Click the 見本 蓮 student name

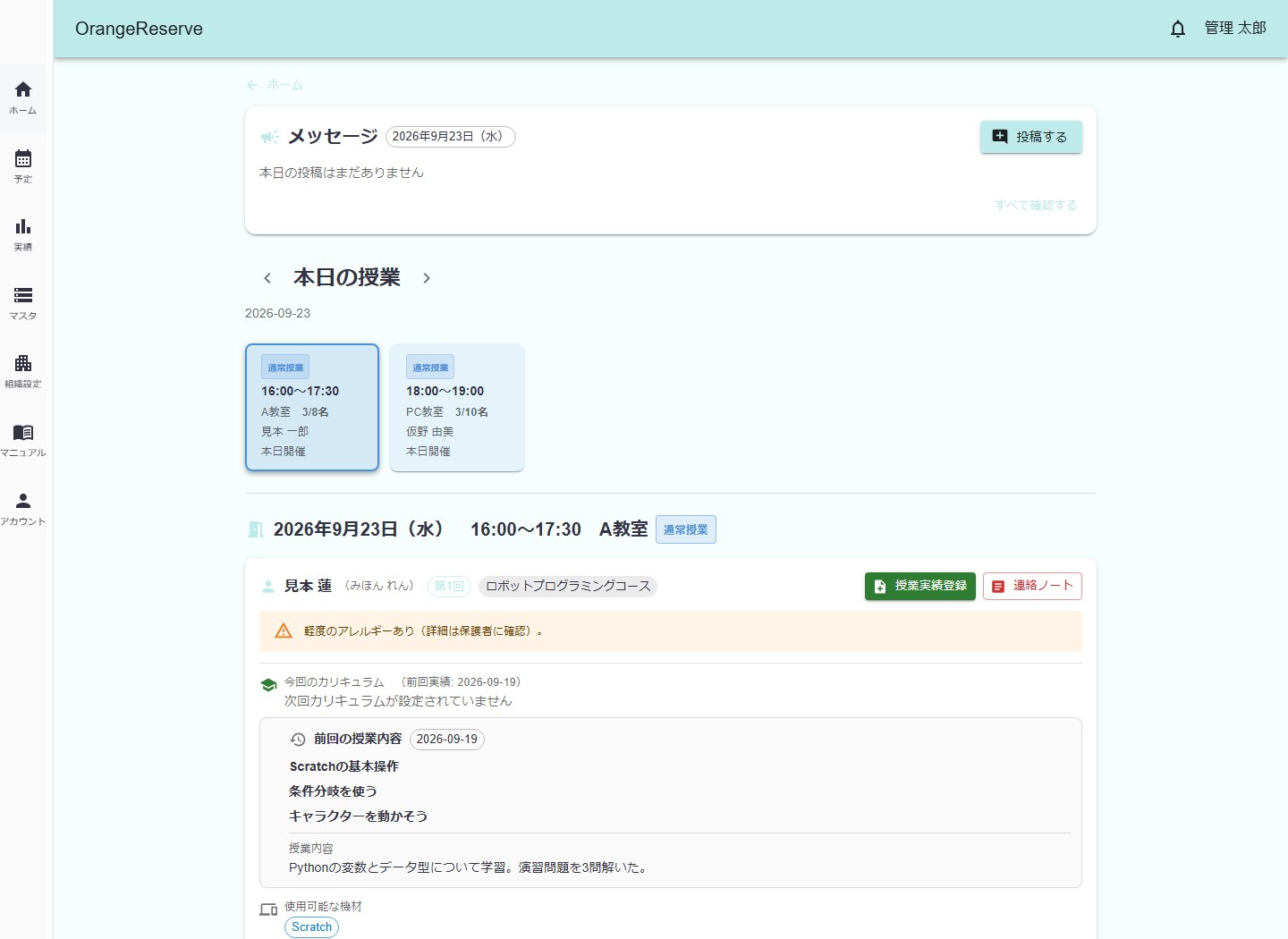point(308,587)
